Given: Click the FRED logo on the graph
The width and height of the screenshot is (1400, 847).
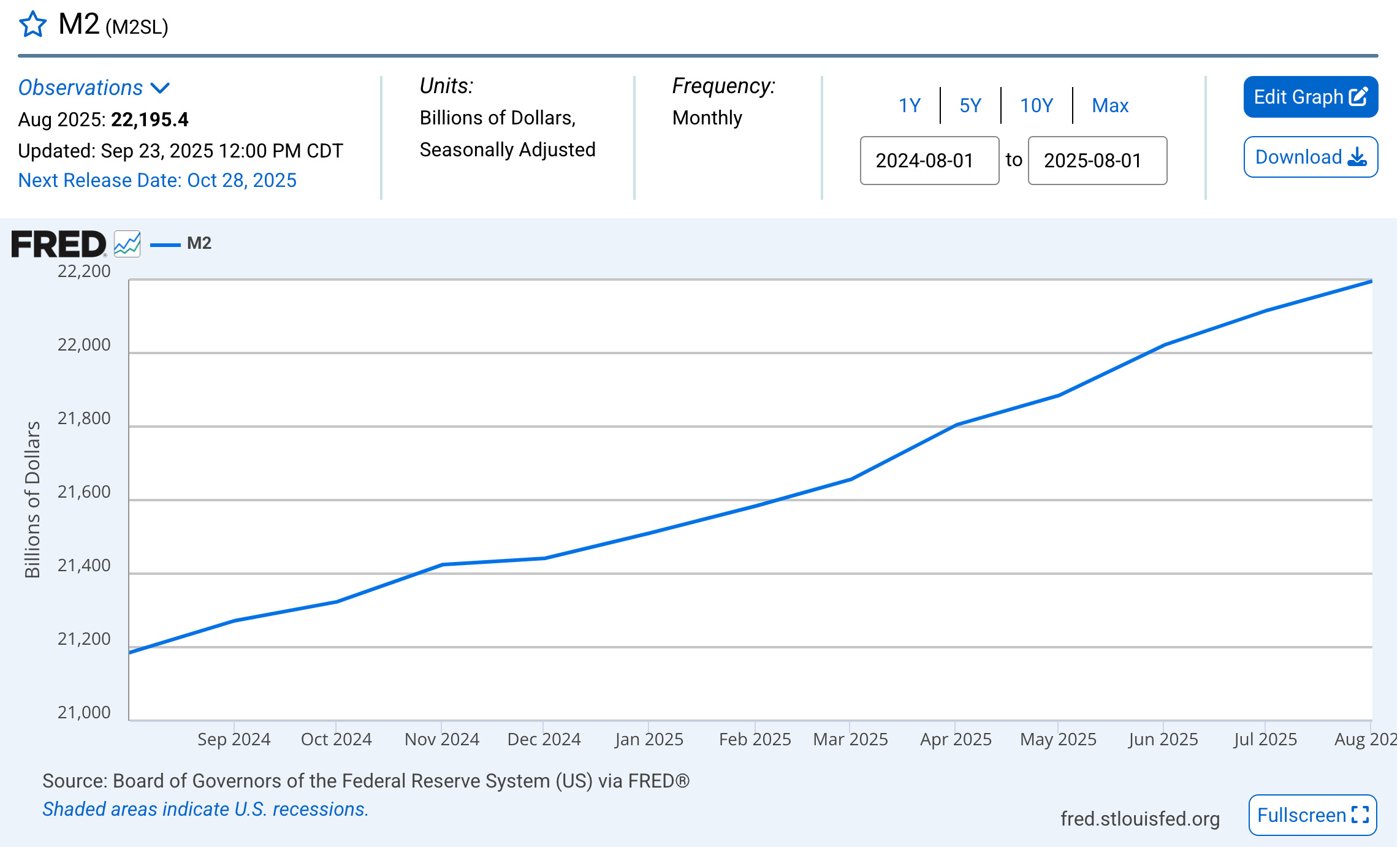Looking at the screenshot, I should pyautogui.click(x=59, y=244).
